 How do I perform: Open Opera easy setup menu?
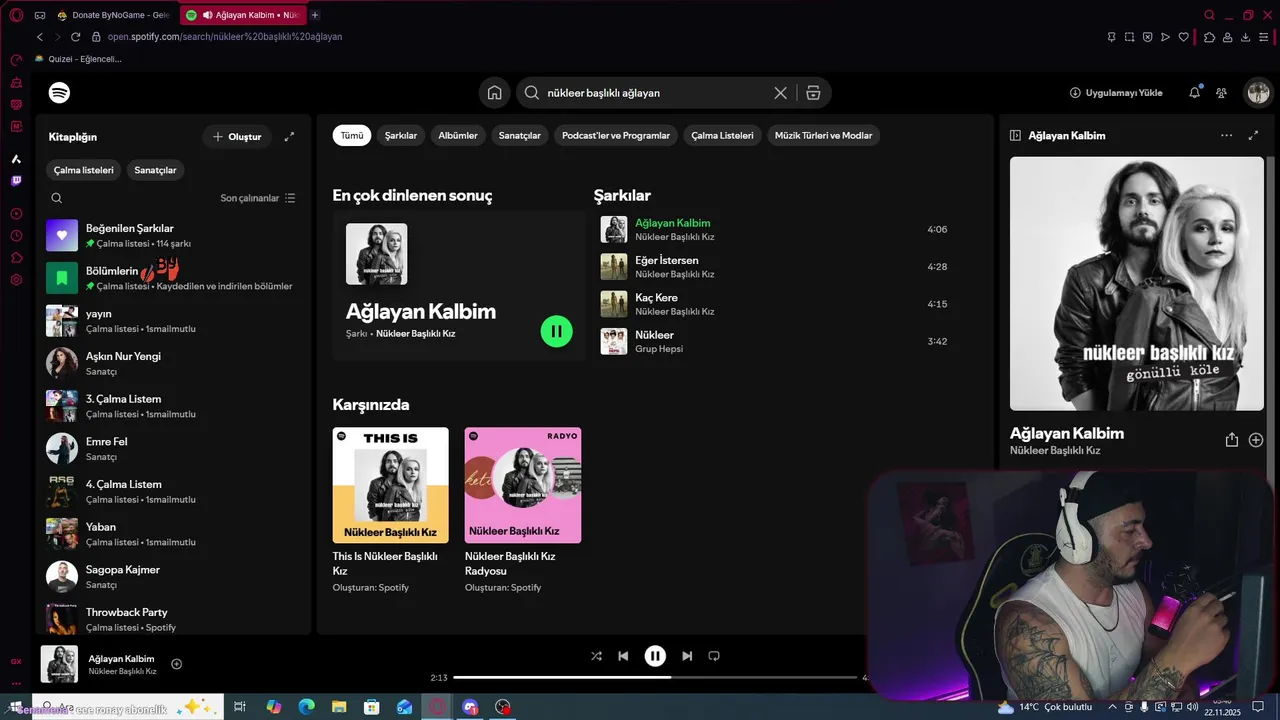point(1265,37)
